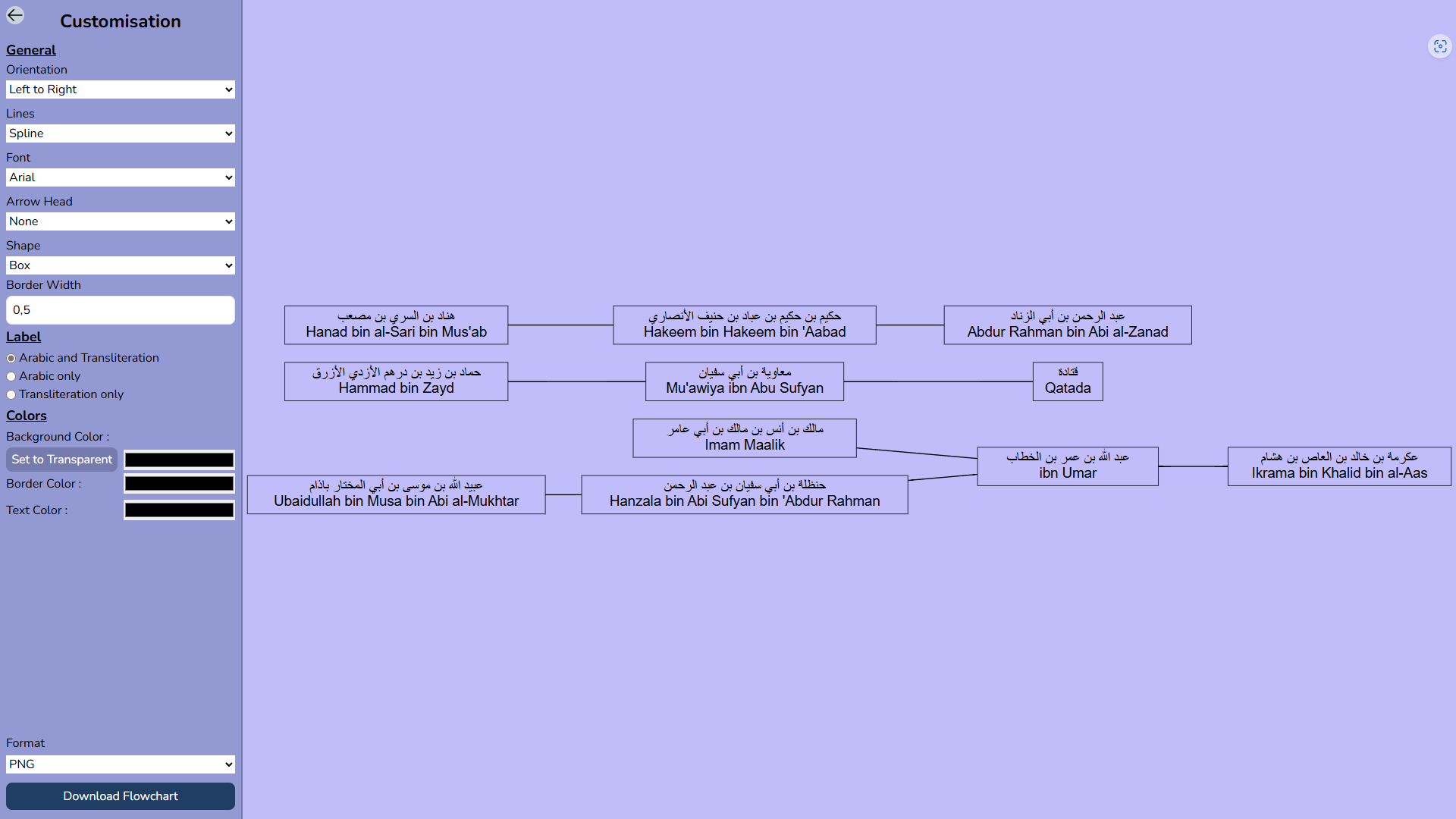Click the Label section header

coord(22,336)
